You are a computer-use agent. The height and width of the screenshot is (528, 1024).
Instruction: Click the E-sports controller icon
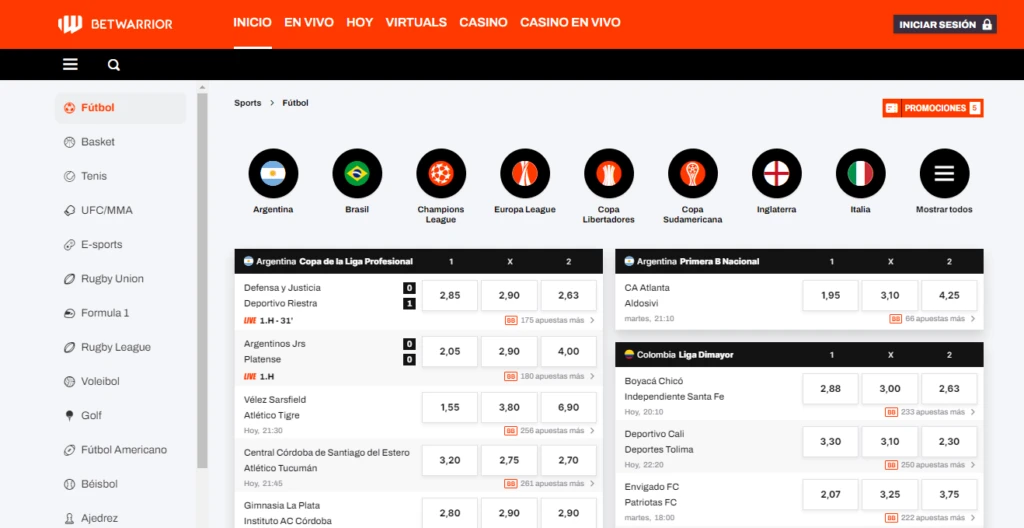(69, 244)
